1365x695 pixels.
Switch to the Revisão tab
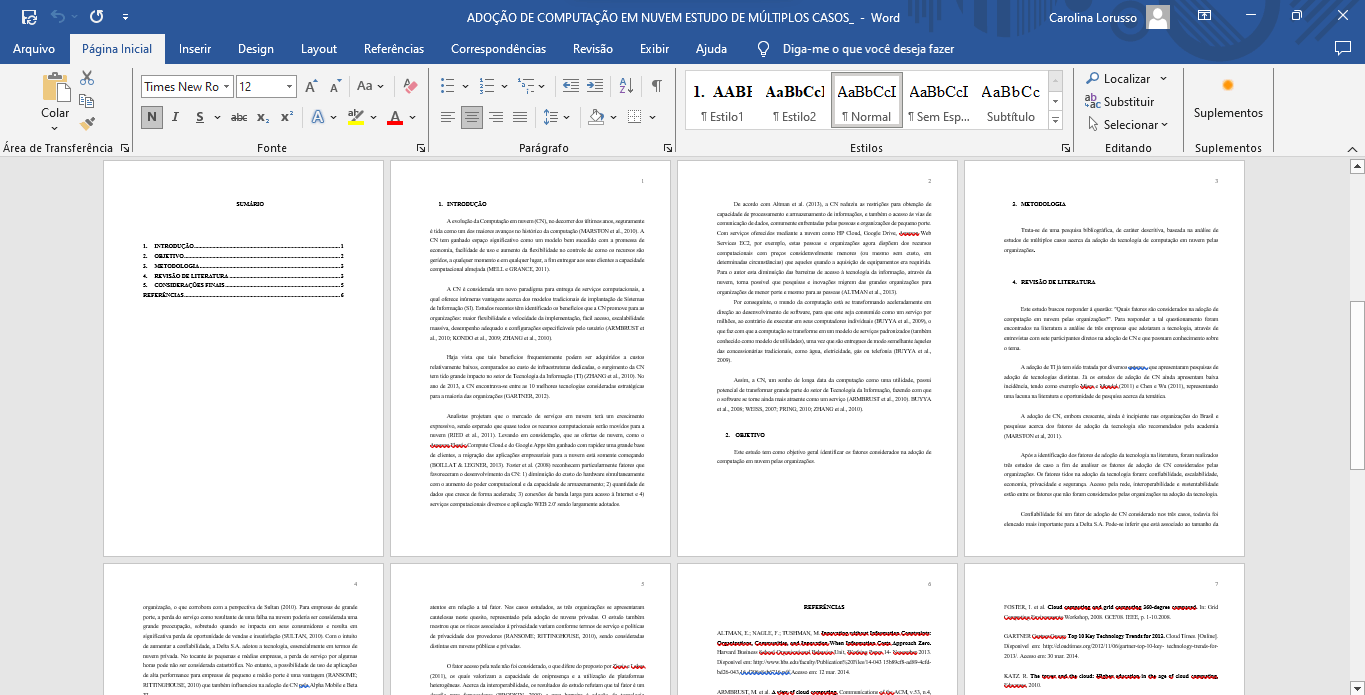[x=593, y=49]
